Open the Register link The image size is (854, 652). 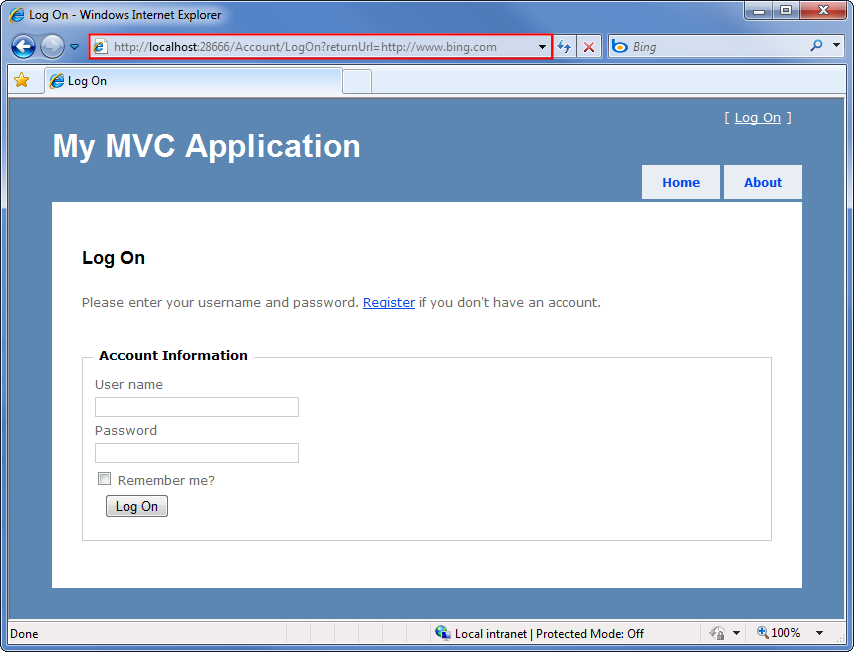click(388, 302)
